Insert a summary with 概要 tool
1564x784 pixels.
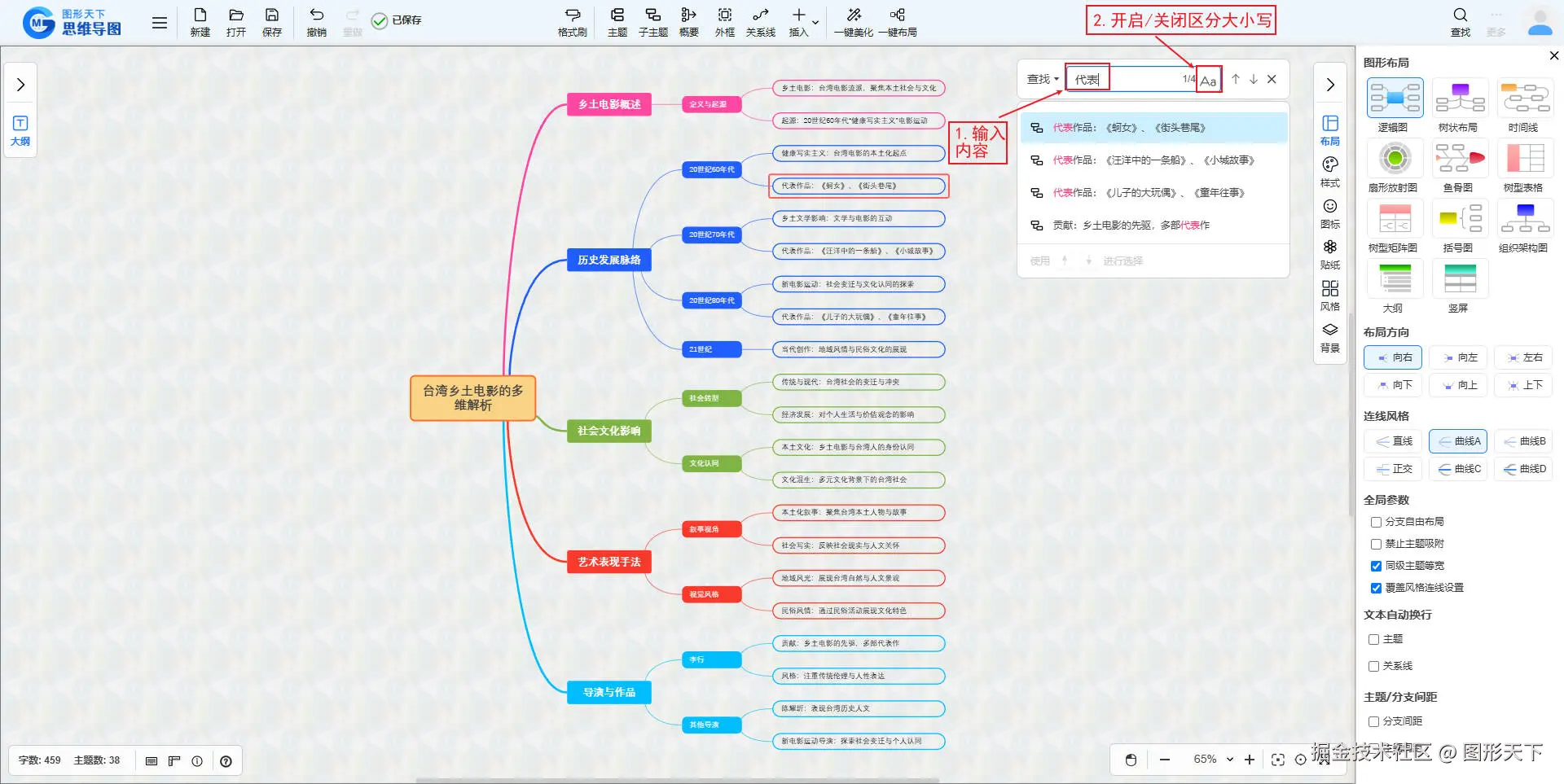pos(689,22)
